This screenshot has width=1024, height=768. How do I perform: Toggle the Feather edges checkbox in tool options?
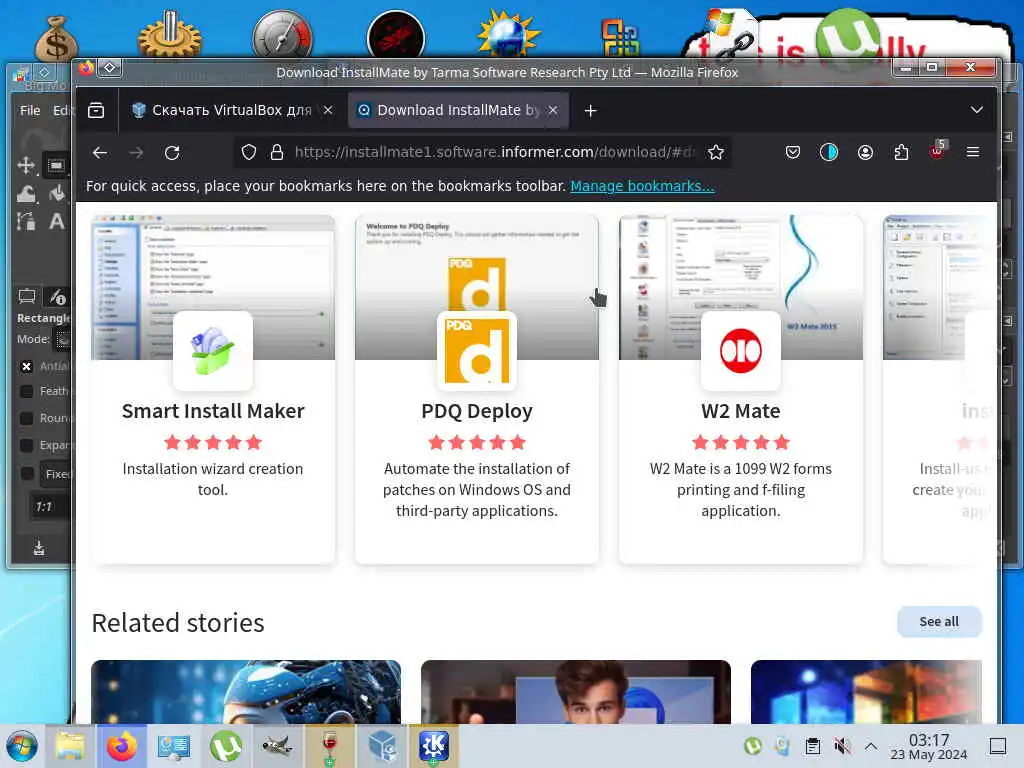pos(27,391)
